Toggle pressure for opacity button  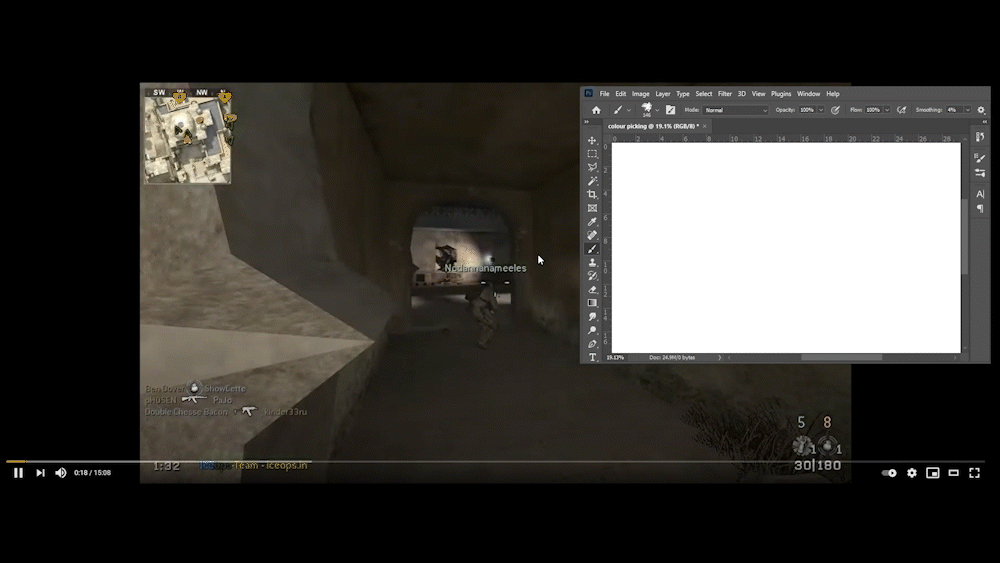click(835, 110)
